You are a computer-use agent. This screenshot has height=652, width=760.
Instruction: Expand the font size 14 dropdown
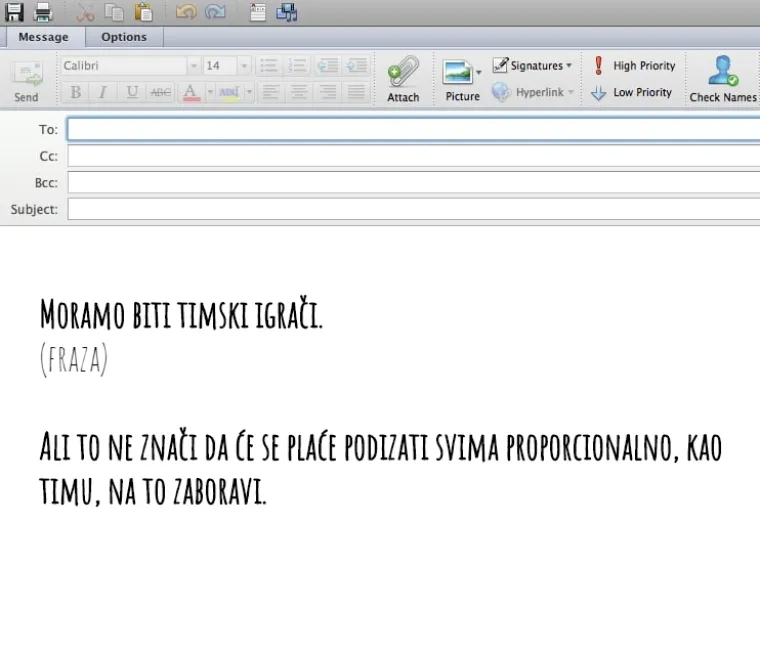[243, 66]
